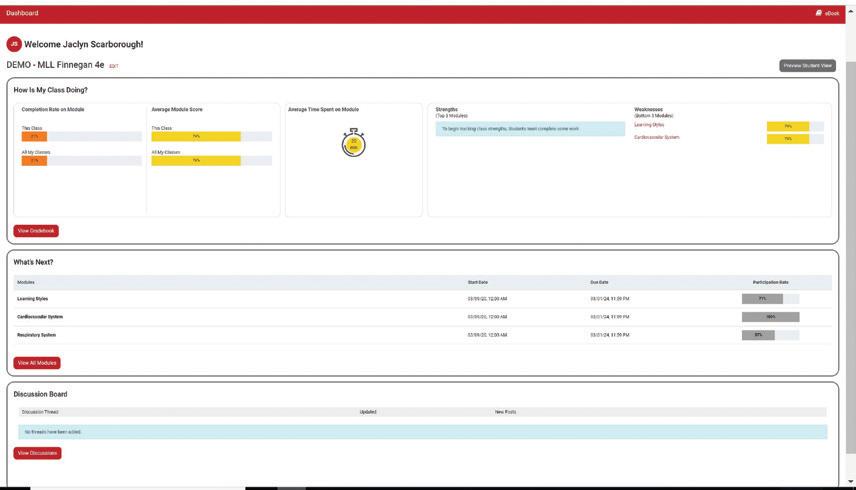Open View Discussions button
Image resolution: width=856 pixels, height=490 pixels.
pyautogui.click(x=37, y=453)
